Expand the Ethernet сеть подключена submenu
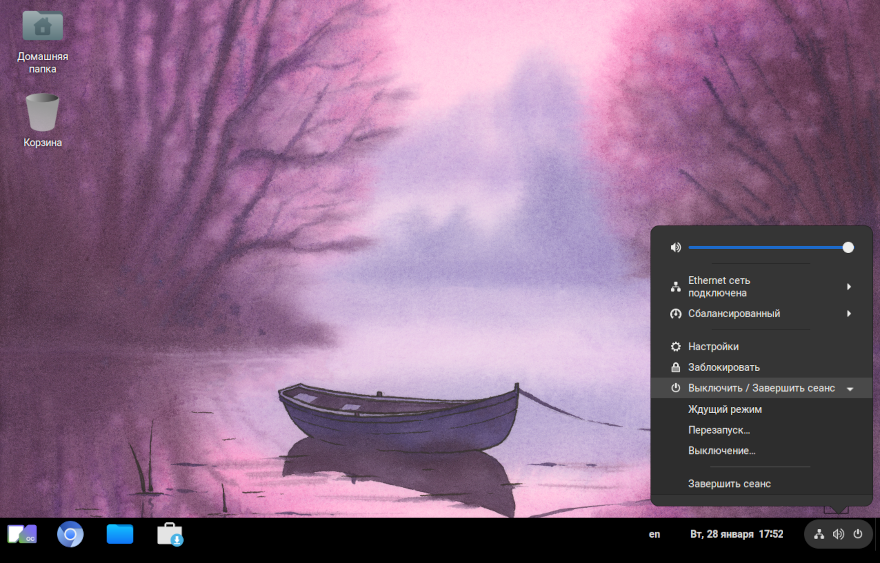 [x=849, y=287]
